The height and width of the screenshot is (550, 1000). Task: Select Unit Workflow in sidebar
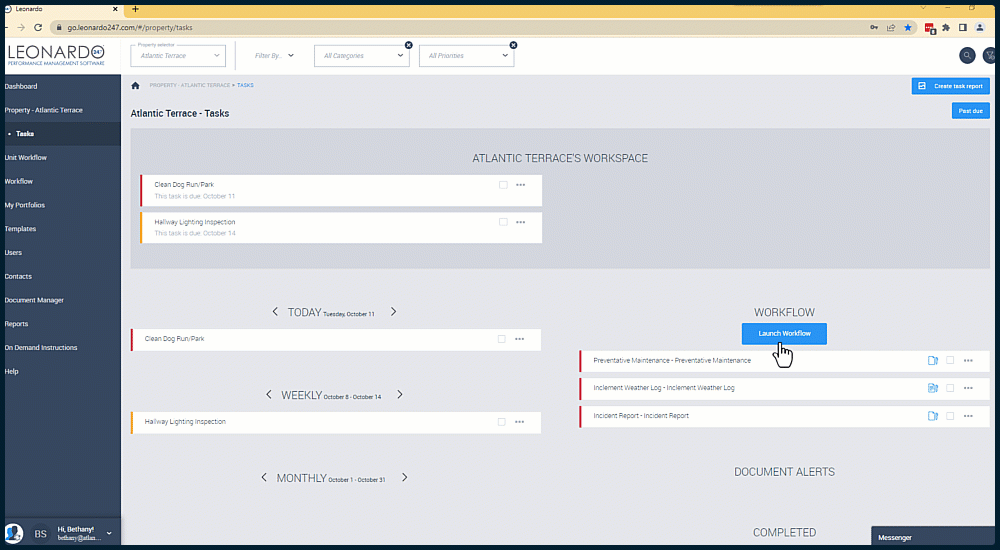click(x=26, y=158)
